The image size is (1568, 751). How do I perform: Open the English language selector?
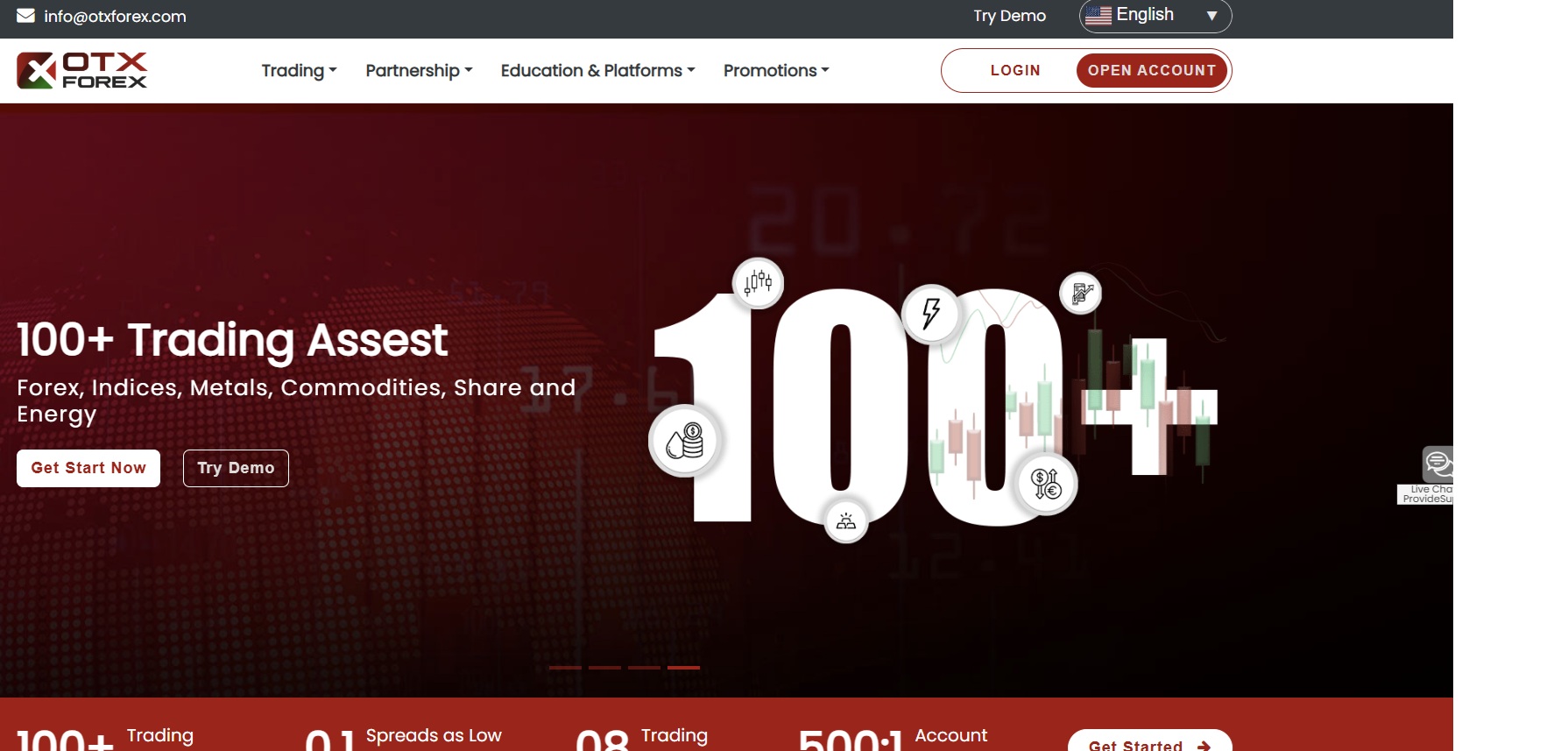1155,16
